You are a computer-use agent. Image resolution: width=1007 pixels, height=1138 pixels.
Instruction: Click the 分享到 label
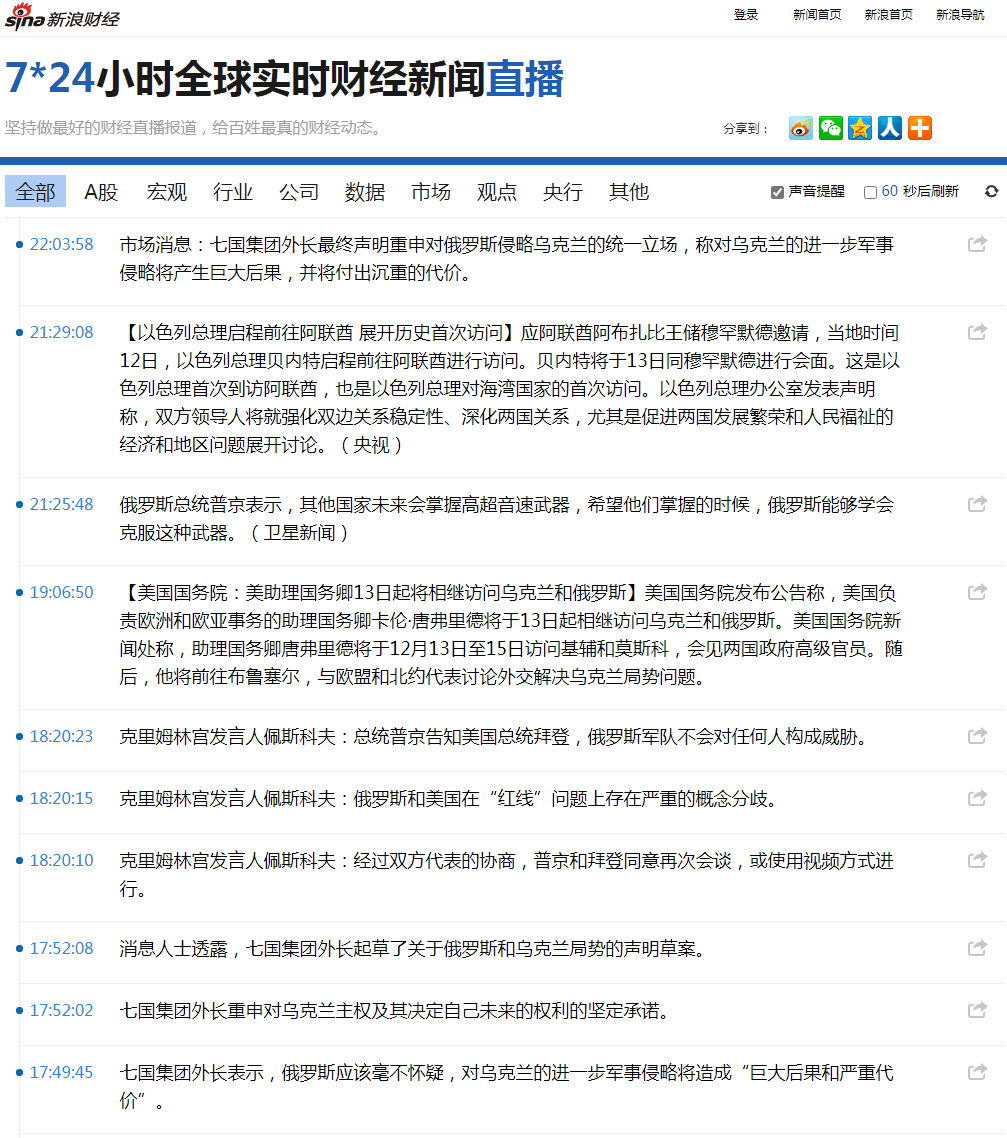click(x=745, y=128)
